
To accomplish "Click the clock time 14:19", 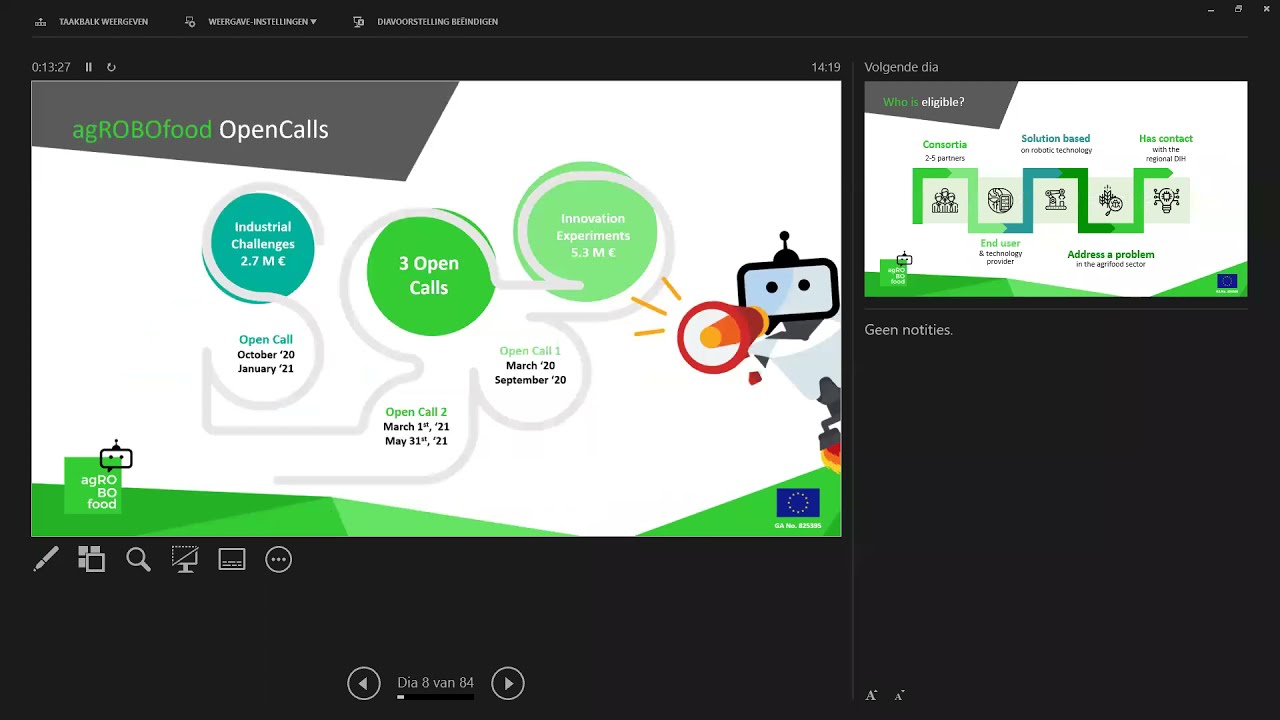I will coord(826,67).
